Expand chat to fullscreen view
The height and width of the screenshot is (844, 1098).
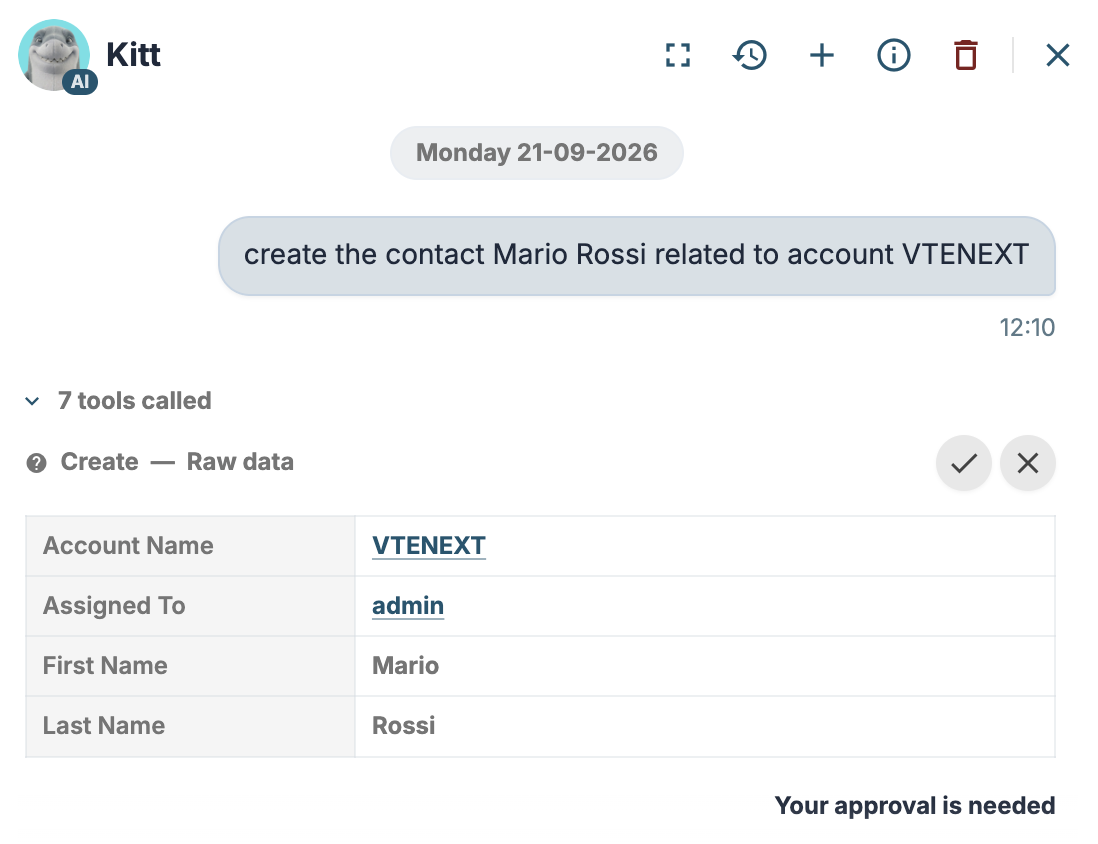pos(677,55)
